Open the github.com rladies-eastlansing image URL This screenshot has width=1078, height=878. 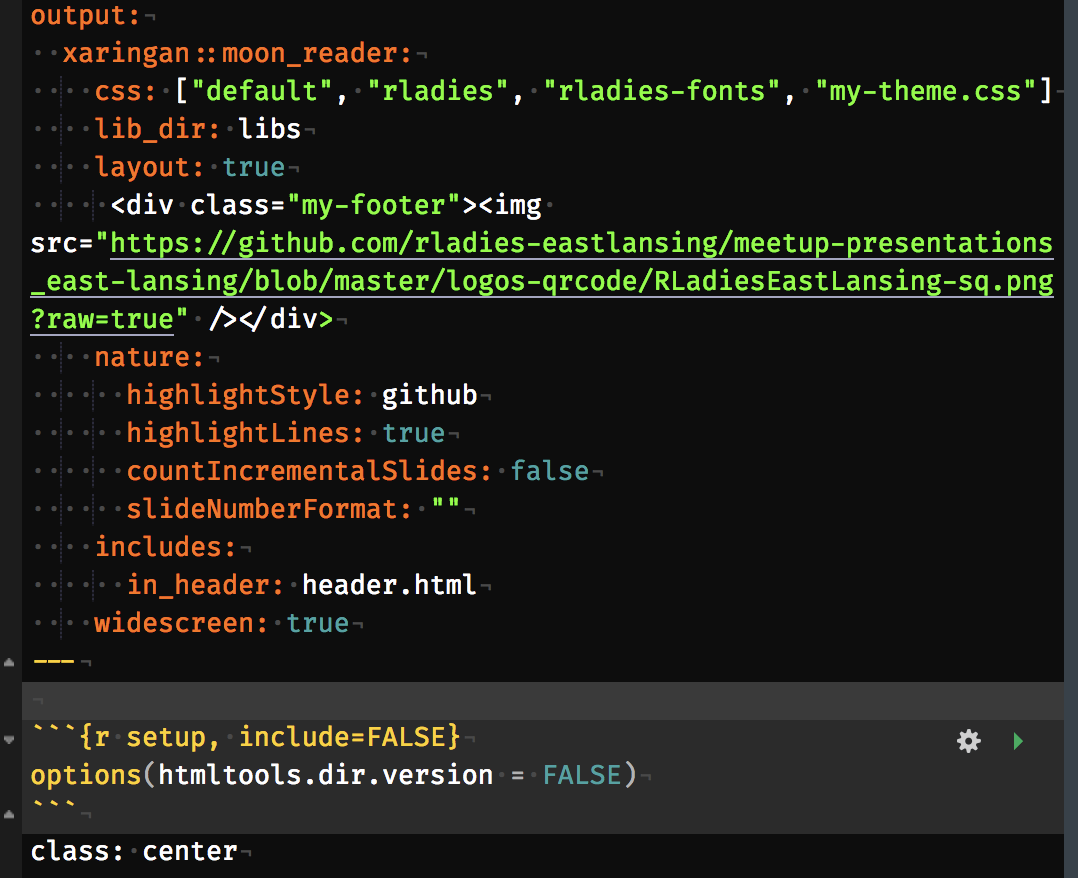[542, 281]
